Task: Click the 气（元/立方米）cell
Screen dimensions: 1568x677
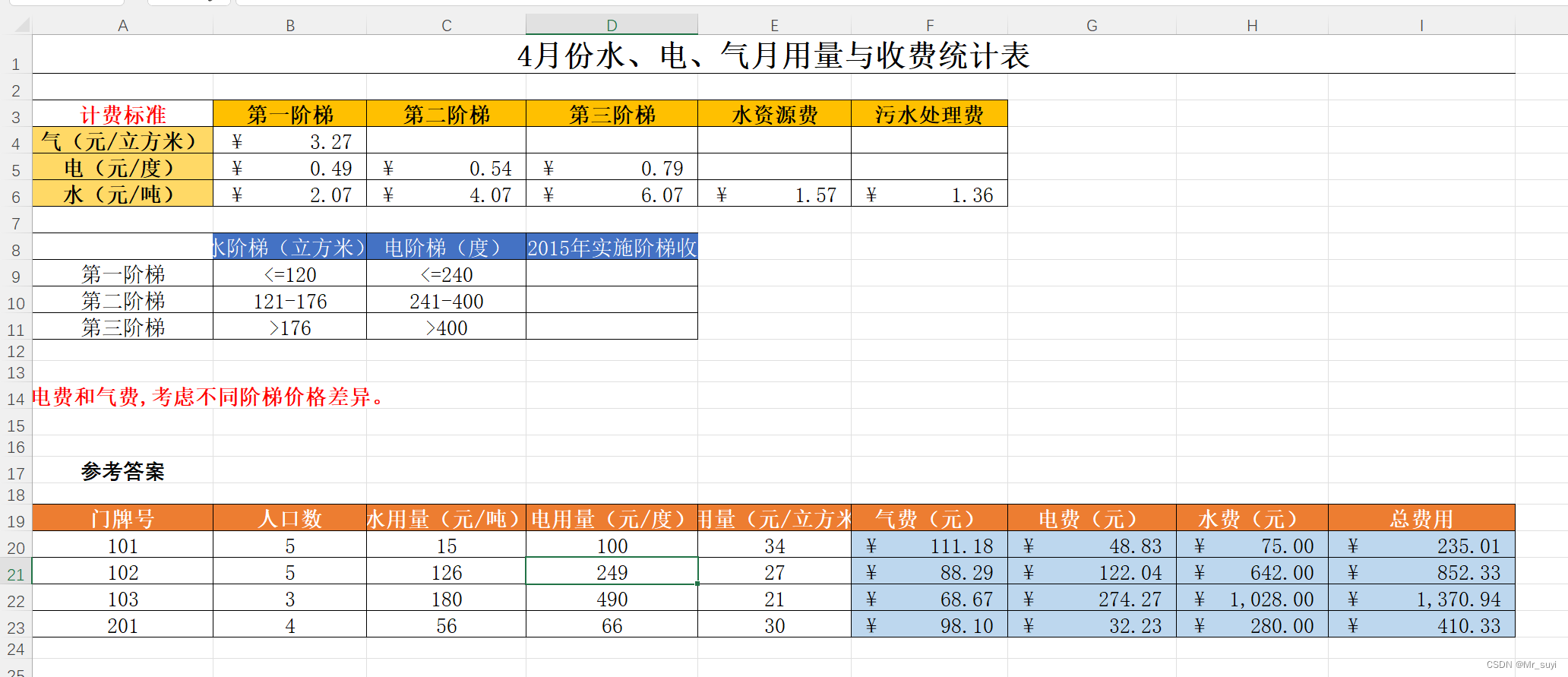Action: (x=122, y=141)
